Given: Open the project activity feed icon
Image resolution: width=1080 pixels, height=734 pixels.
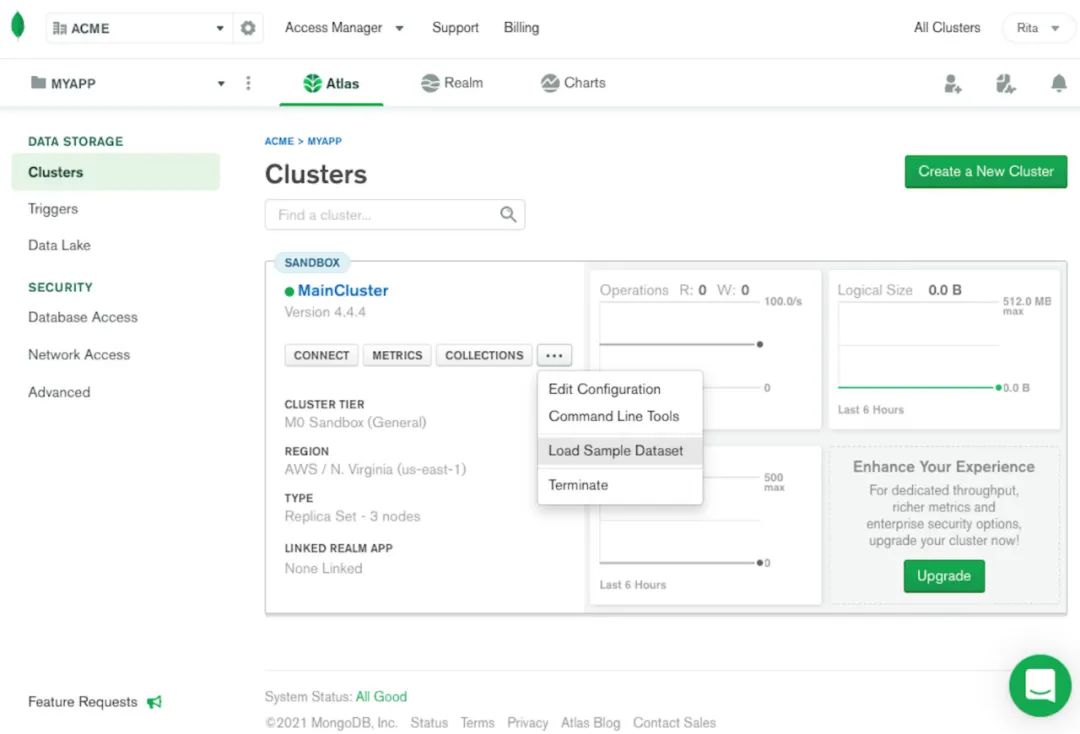Looking at the screenshot, I should point(1005,84).
